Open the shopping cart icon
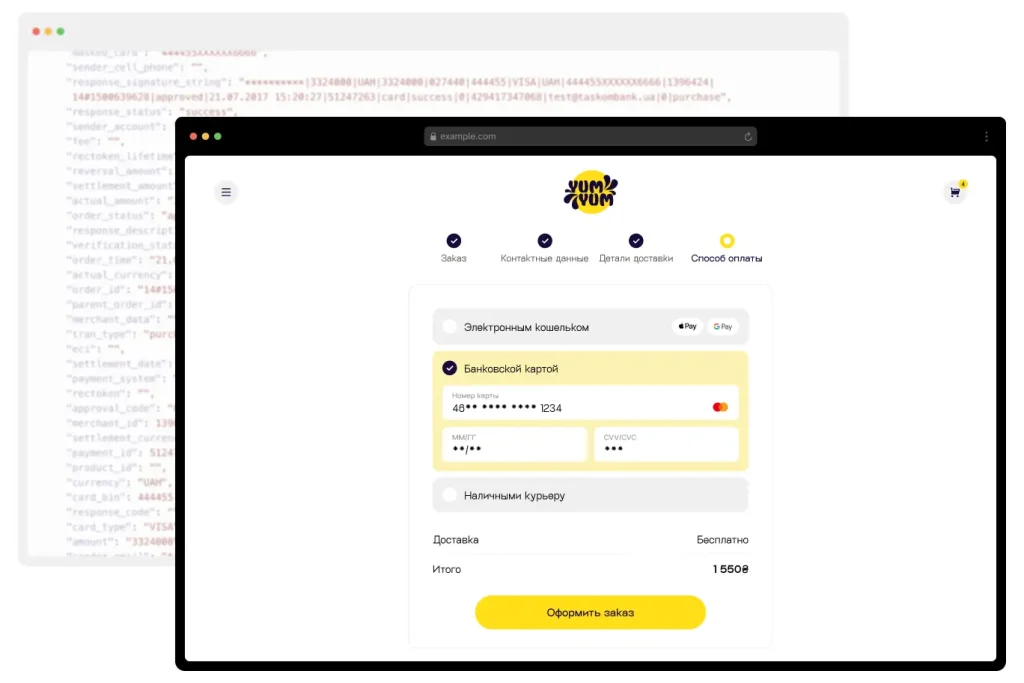The height and width of the screenshot is (683, 1024). [x=955, y=192]
